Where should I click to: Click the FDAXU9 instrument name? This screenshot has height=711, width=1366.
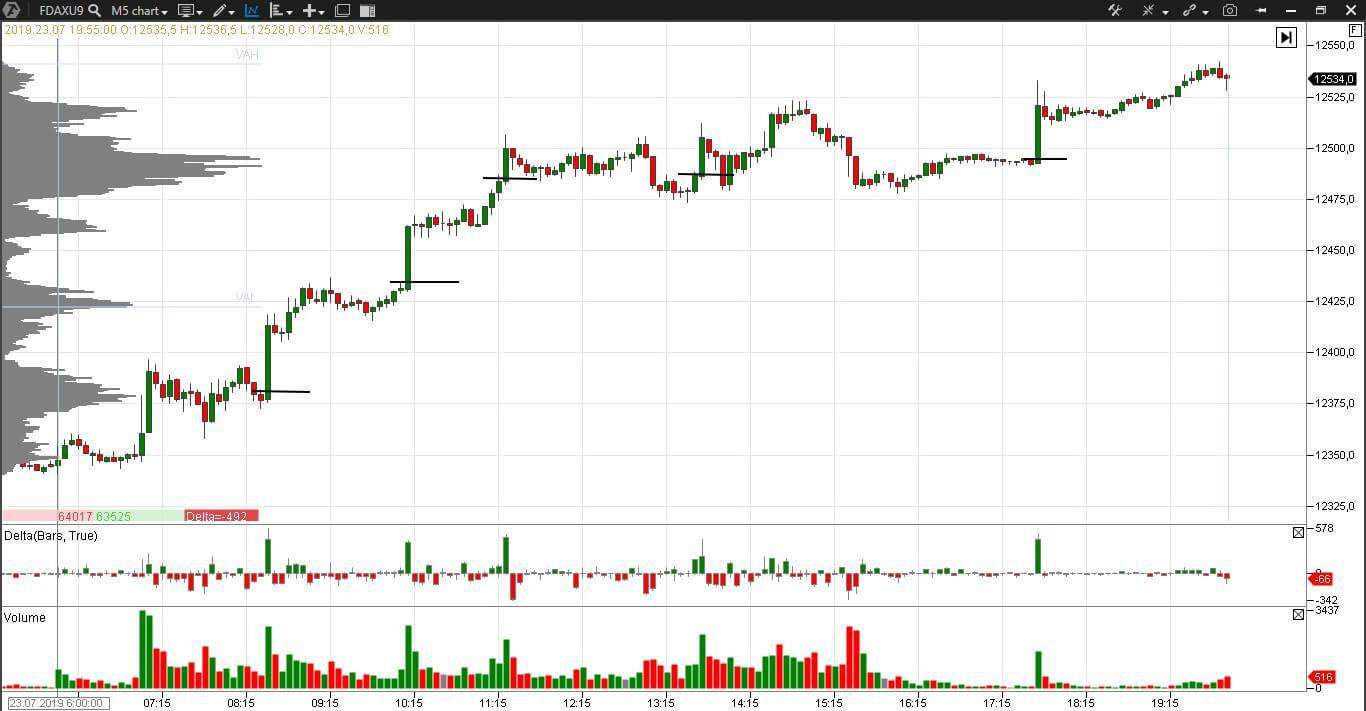(61, 11)
